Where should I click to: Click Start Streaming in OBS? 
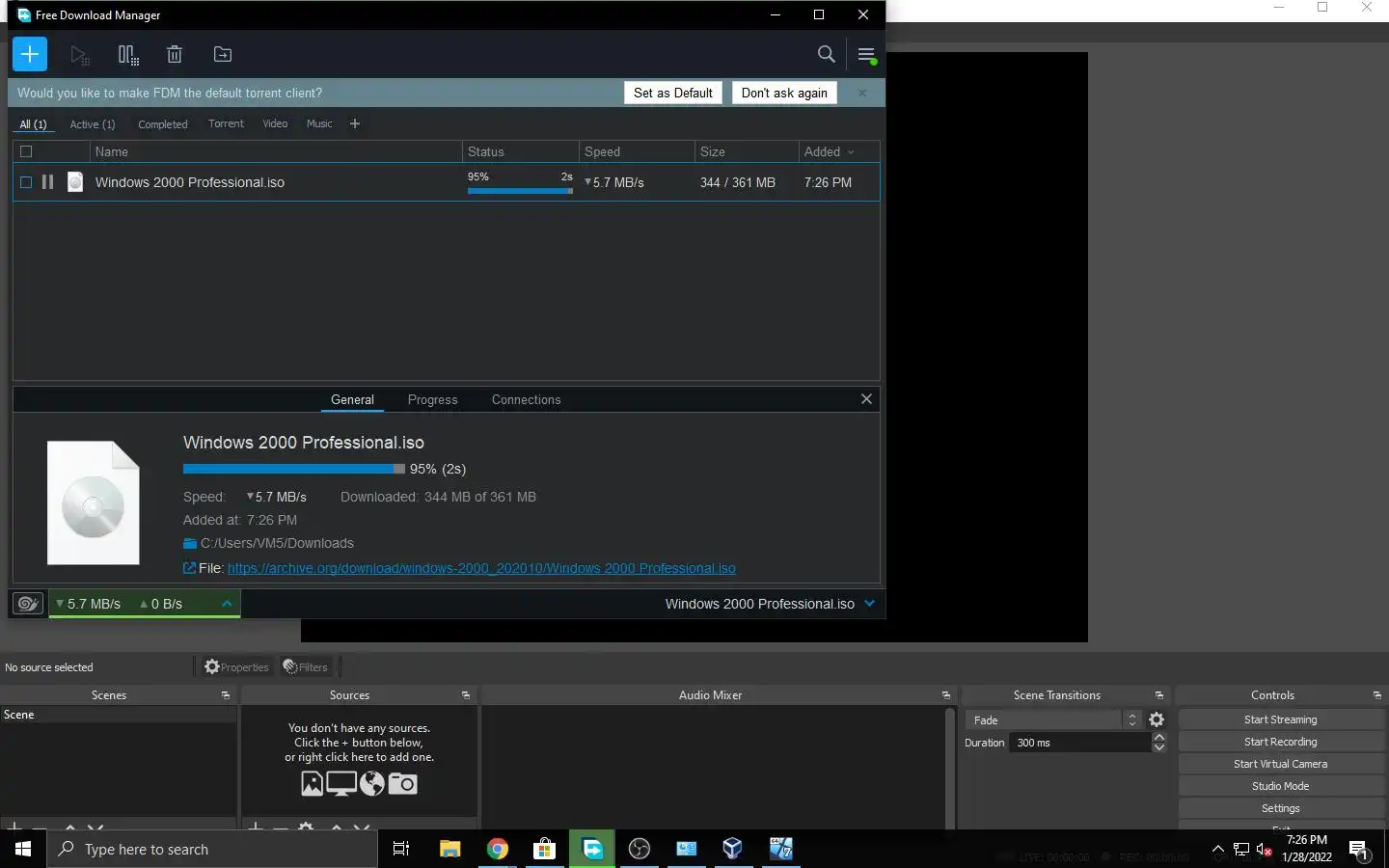pyautogui.click(x=1280, y=719)
